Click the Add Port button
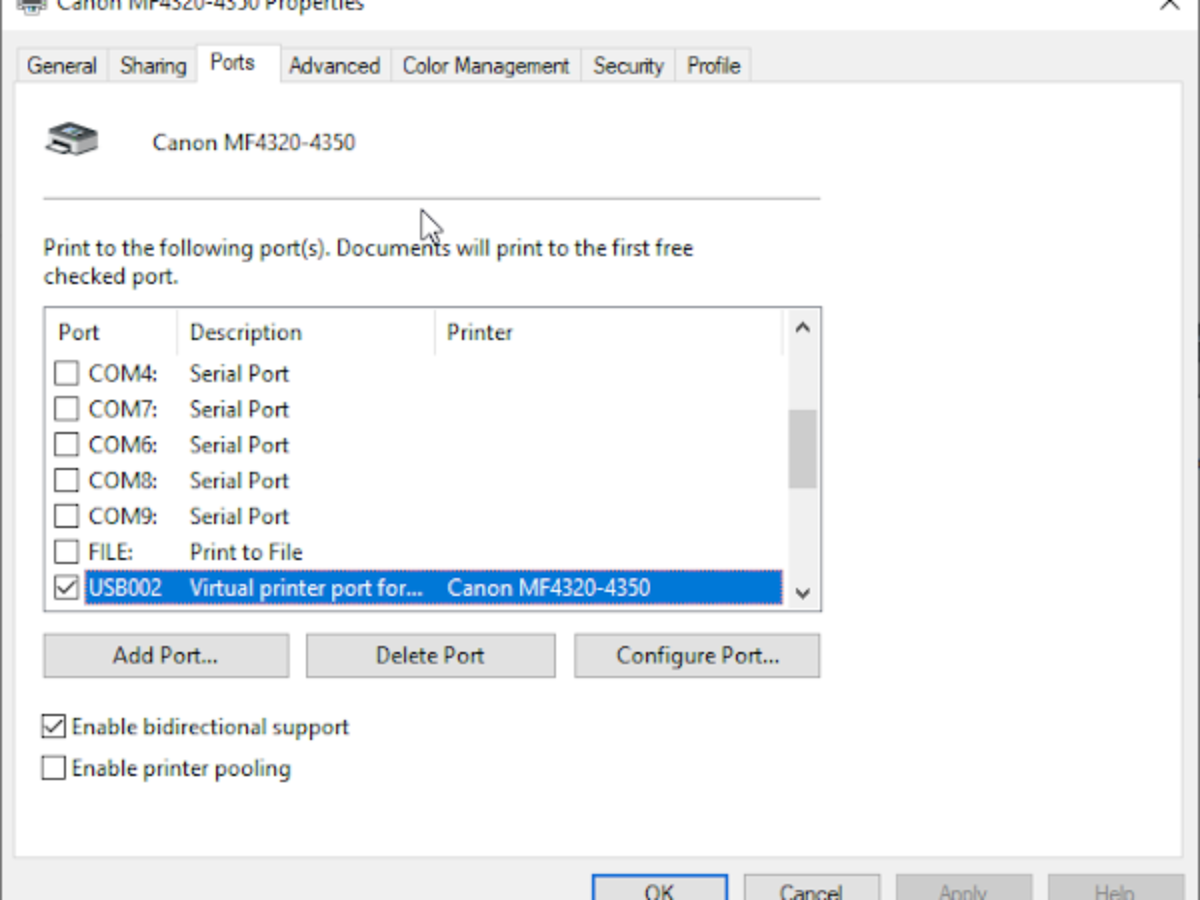The height and width of the screenshot is (900, 1200). [x=166, y=656]
